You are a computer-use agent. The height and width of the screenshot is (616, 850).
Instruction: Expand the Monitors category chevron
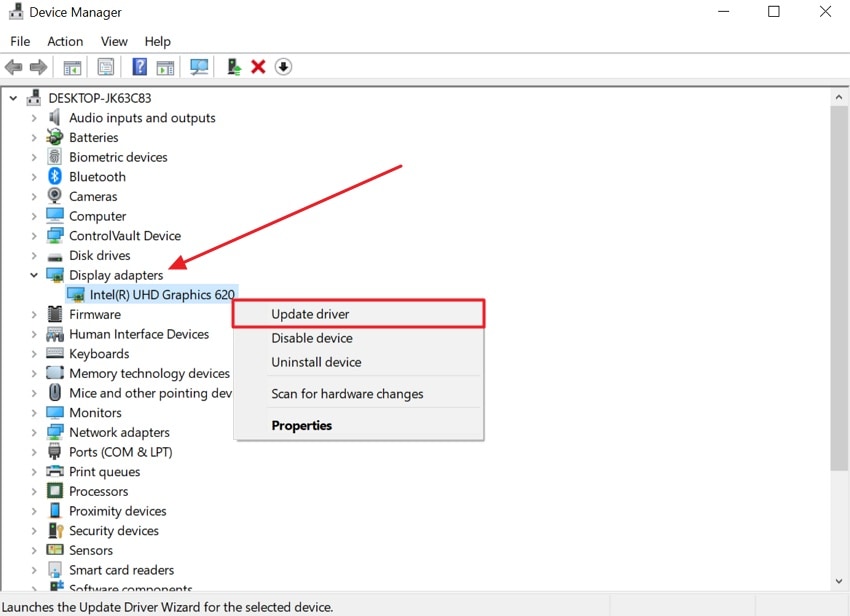(x=34, y=413)
